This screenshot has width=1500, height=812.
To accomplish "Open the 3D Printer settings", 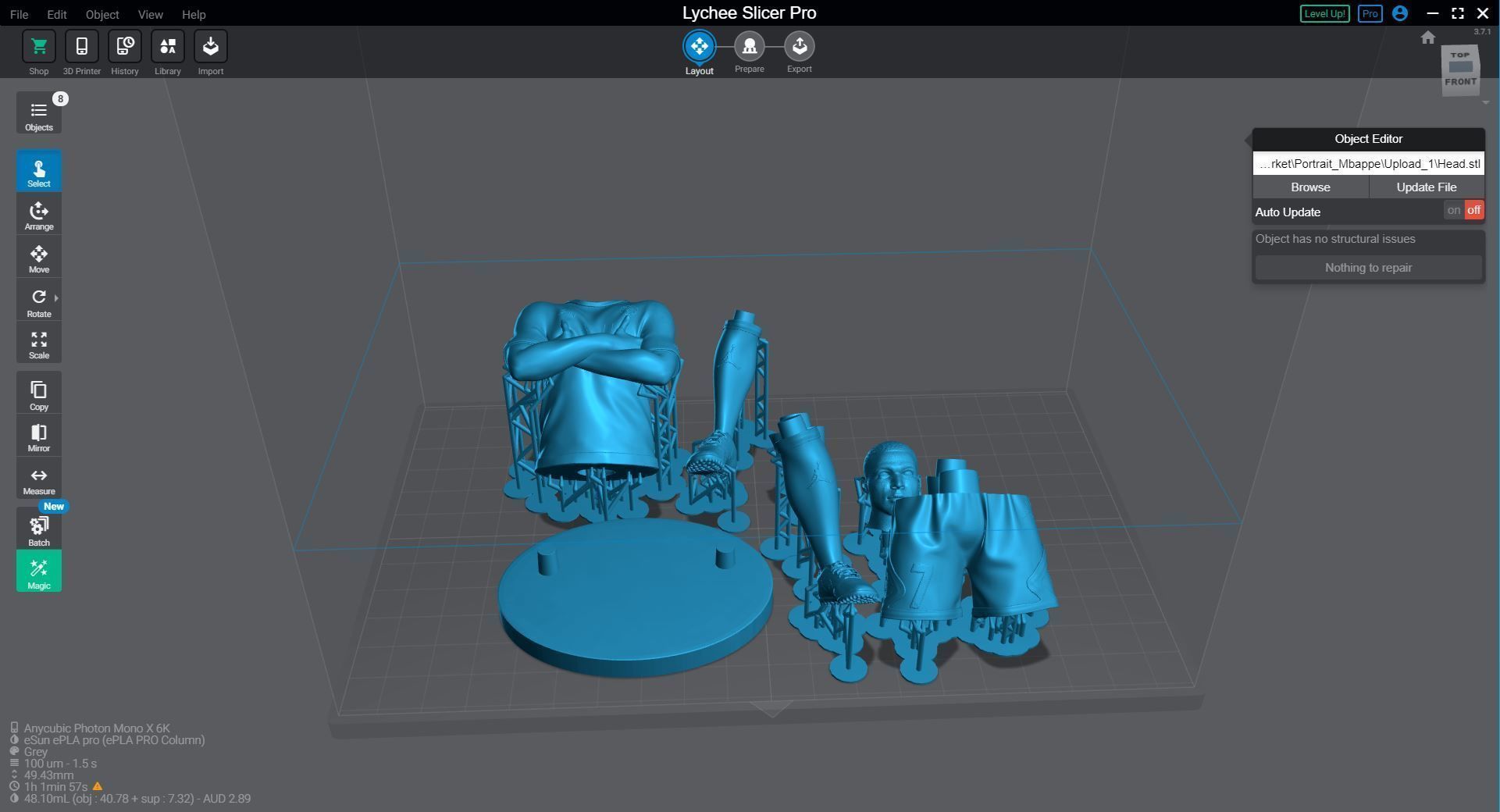I will click(x=81, y=47).
